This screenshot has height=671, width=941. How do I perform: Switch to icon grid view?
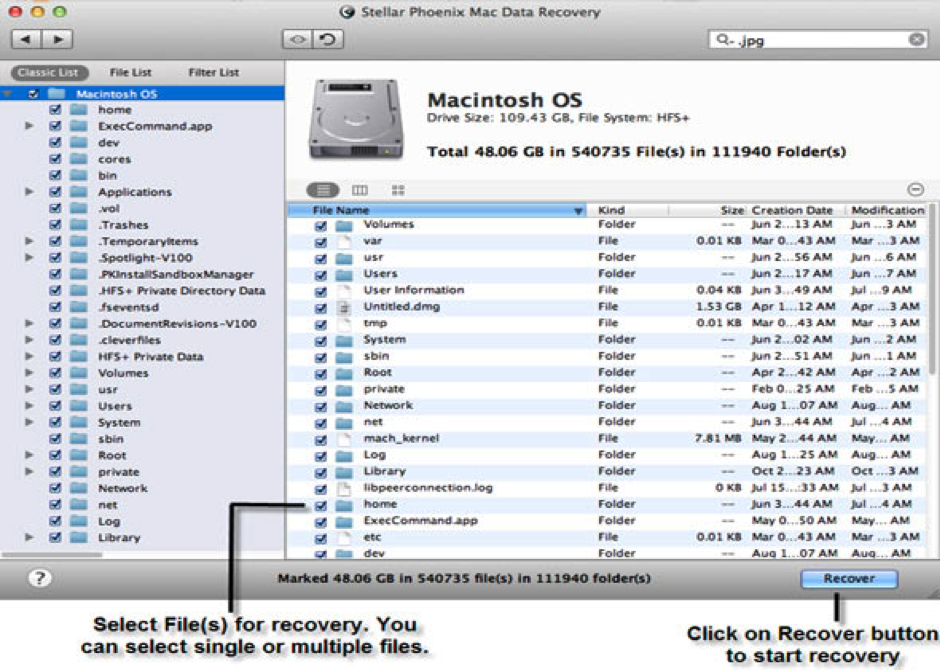pos(398,190)
